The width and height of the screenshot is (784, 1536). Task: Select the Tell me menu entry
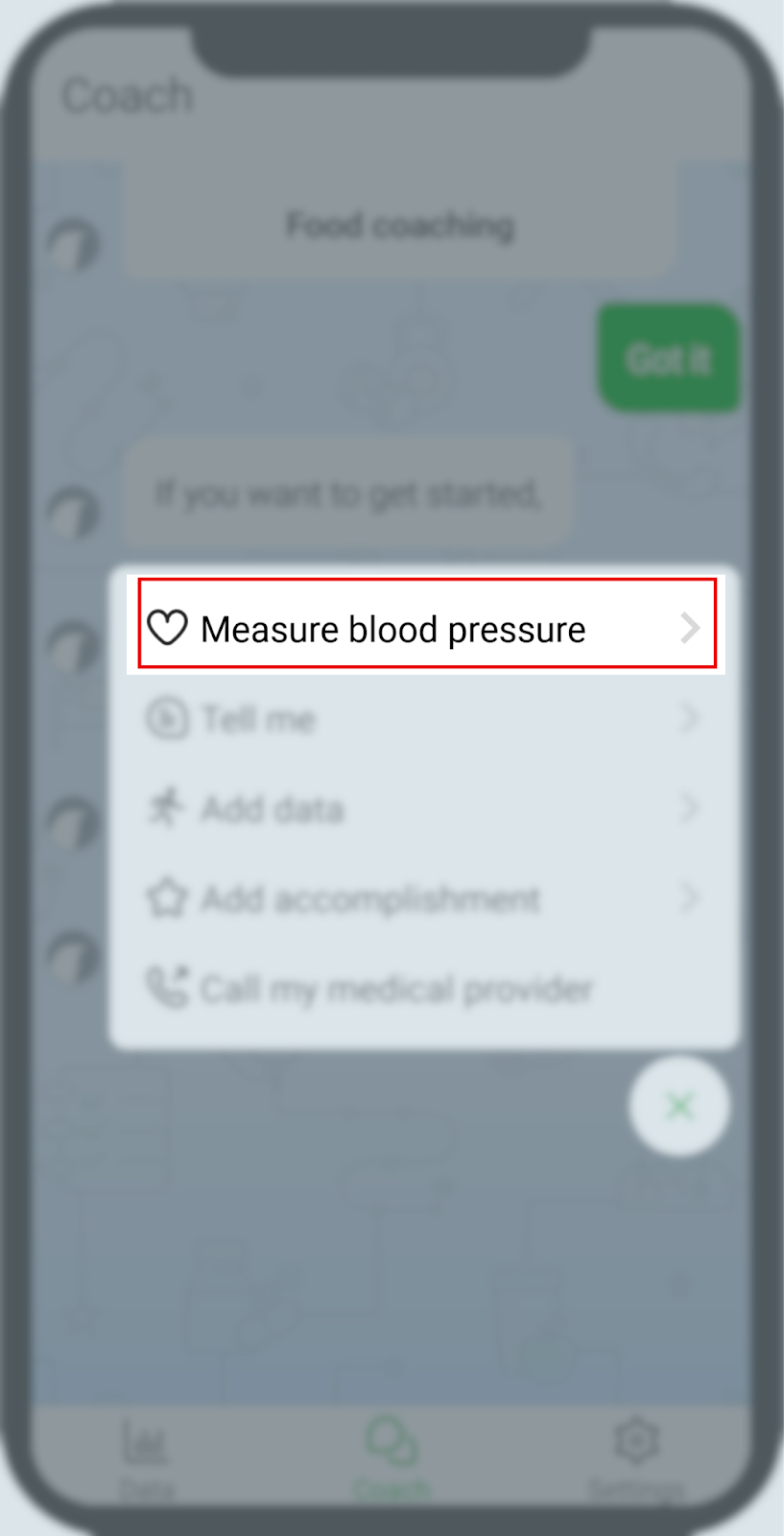coord(424,718)
